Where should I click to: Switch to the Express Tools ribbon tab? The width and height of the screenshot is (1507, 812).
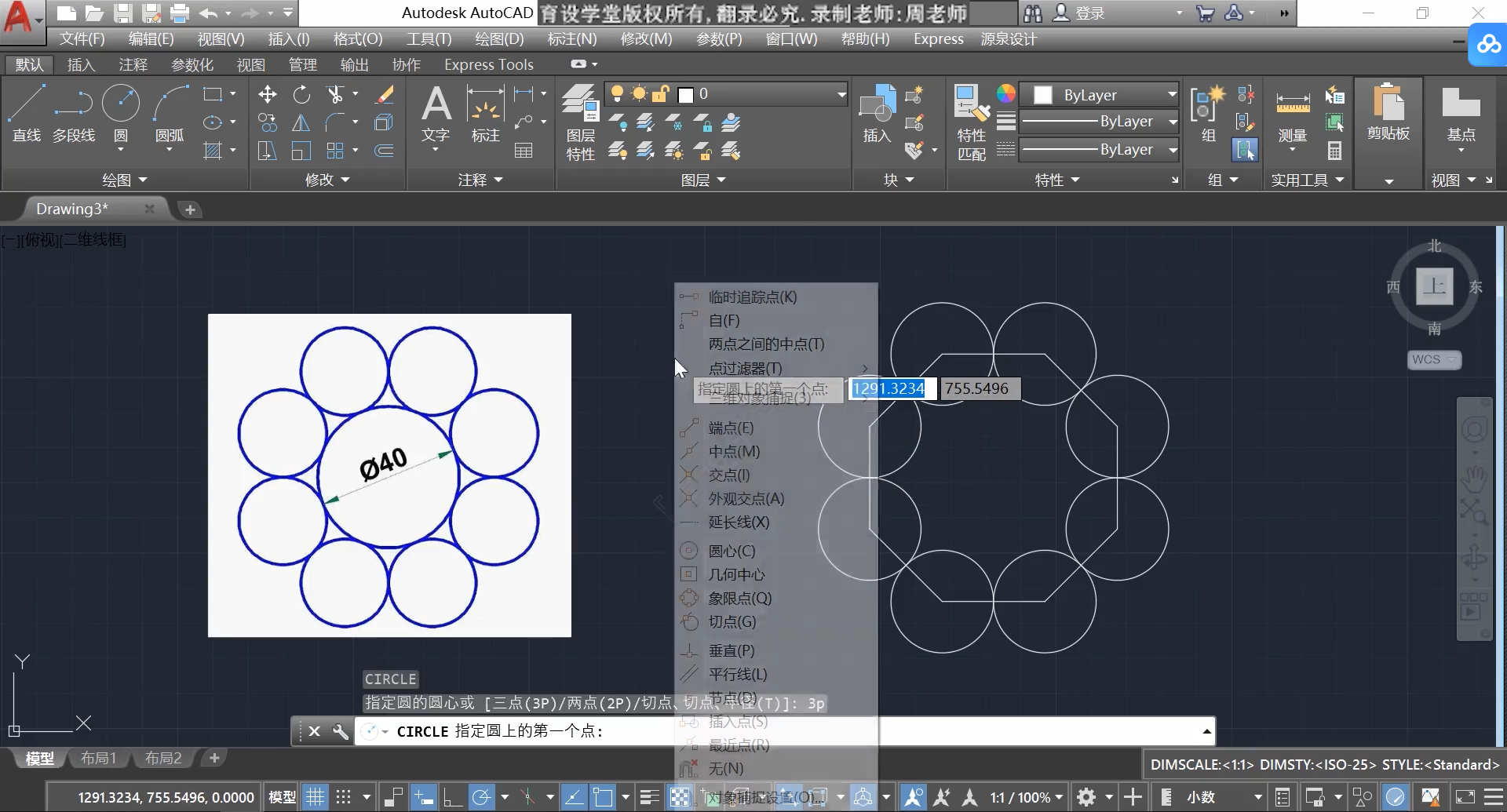coord(489,64)
